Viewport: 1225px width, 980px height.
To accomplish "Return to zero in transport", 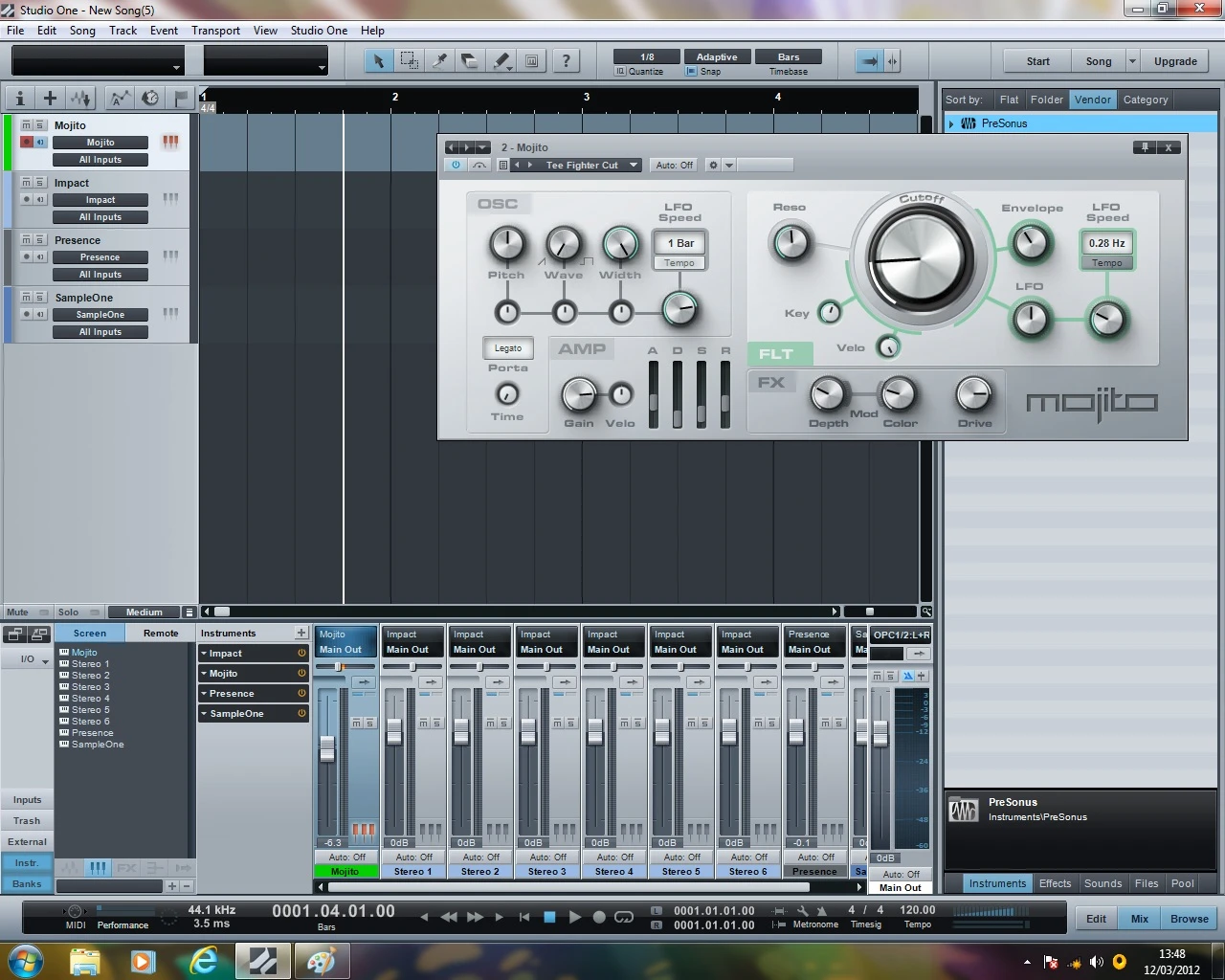I will coord(523,917).
